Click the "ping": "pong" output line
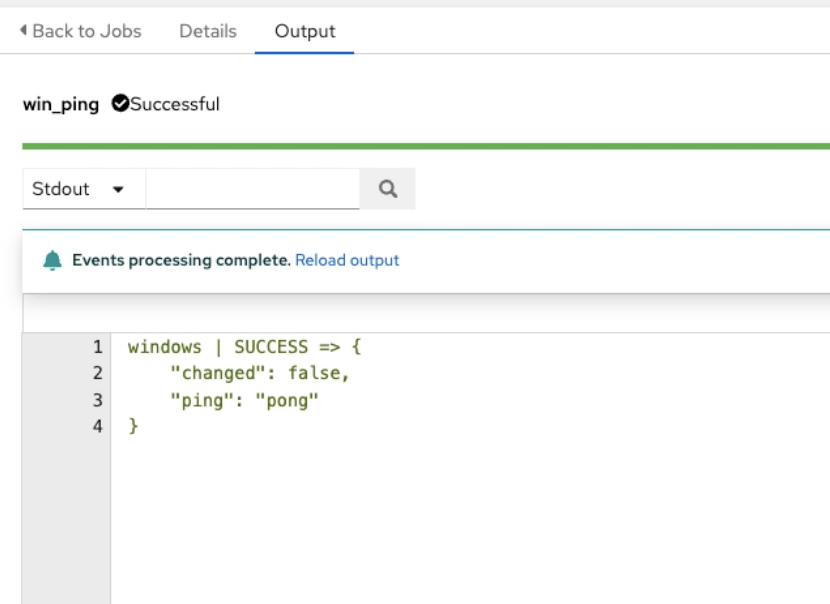This screenshot has height=604, width=830. pos(244,400)
